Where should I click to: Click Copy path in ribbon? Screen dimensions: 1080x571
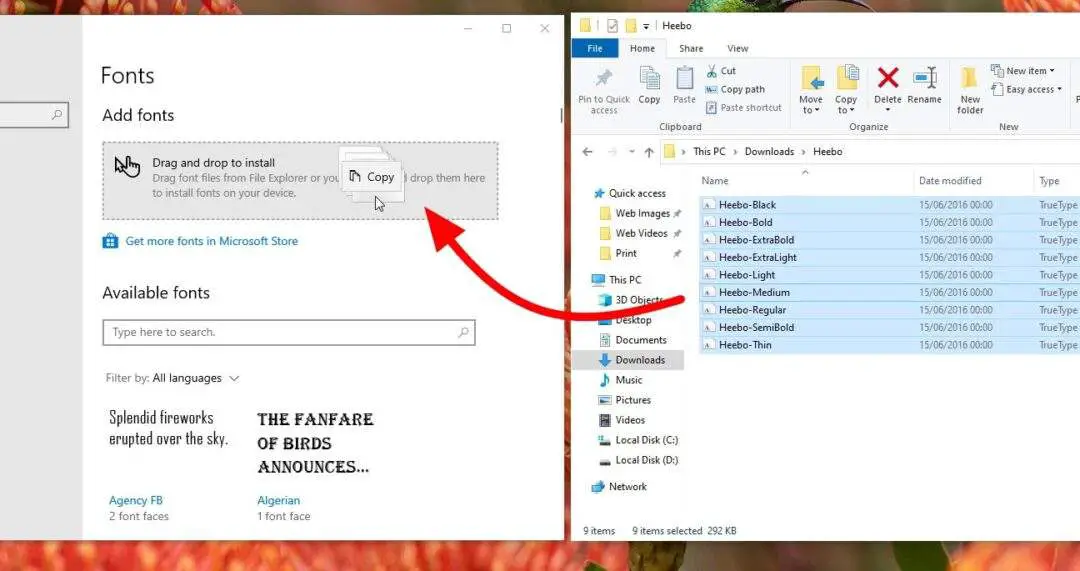tap(735, 90)
